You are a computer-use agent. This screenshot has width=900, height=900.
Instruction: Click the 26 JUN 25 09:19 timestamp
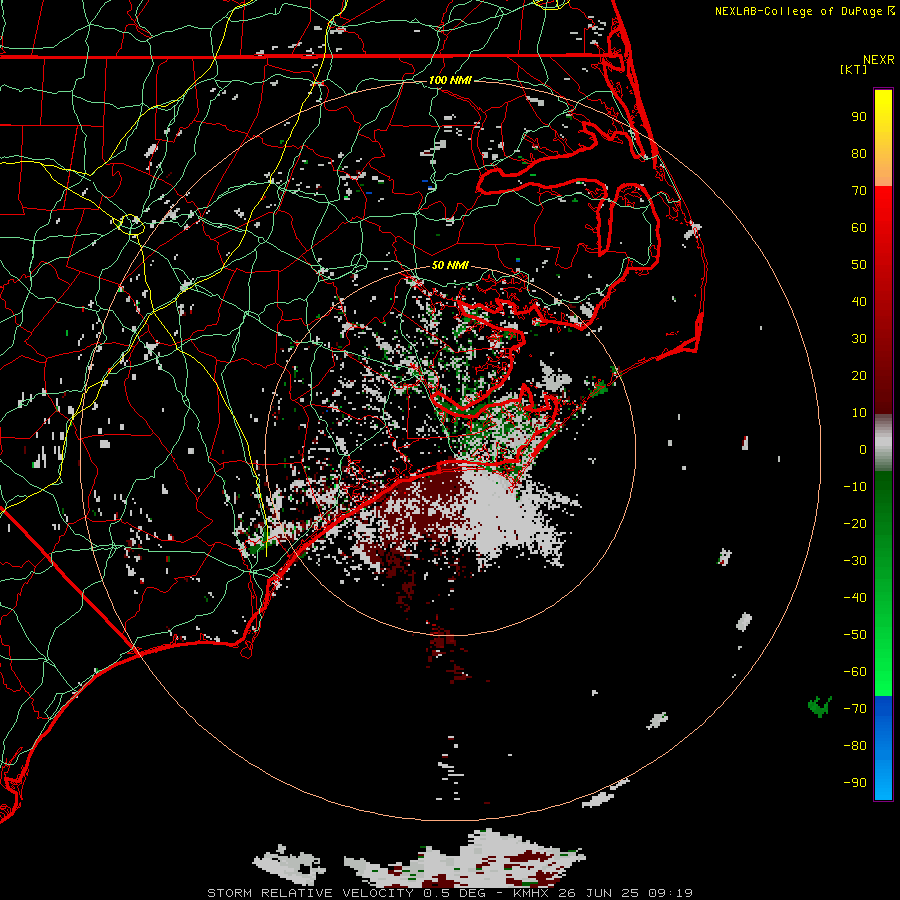625,893
